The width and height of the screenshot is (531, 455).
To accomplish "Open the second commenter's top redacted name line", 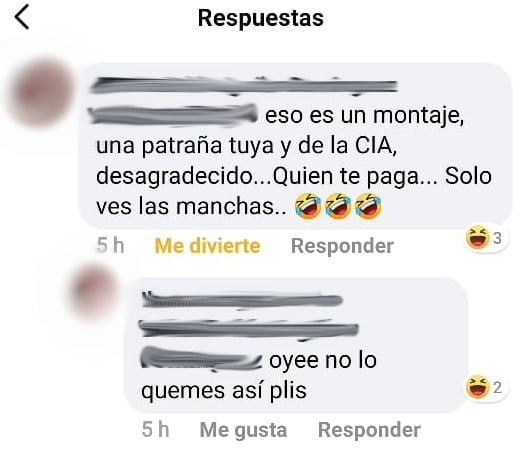I will 242,300.
